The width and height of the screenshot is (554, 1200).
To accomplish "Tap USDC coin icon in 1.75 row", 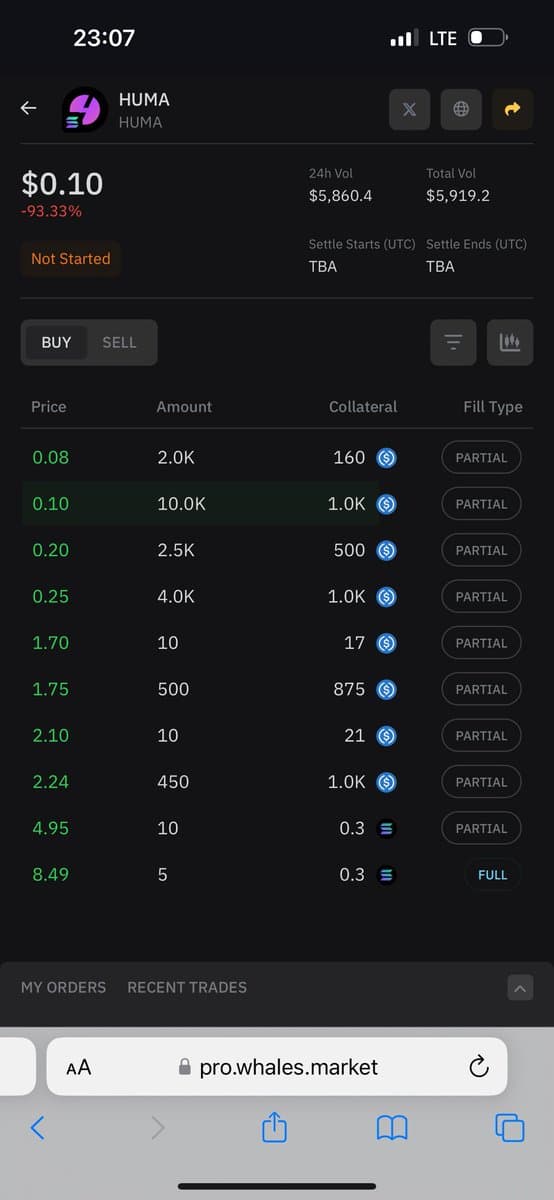I will tap(387, 689).
